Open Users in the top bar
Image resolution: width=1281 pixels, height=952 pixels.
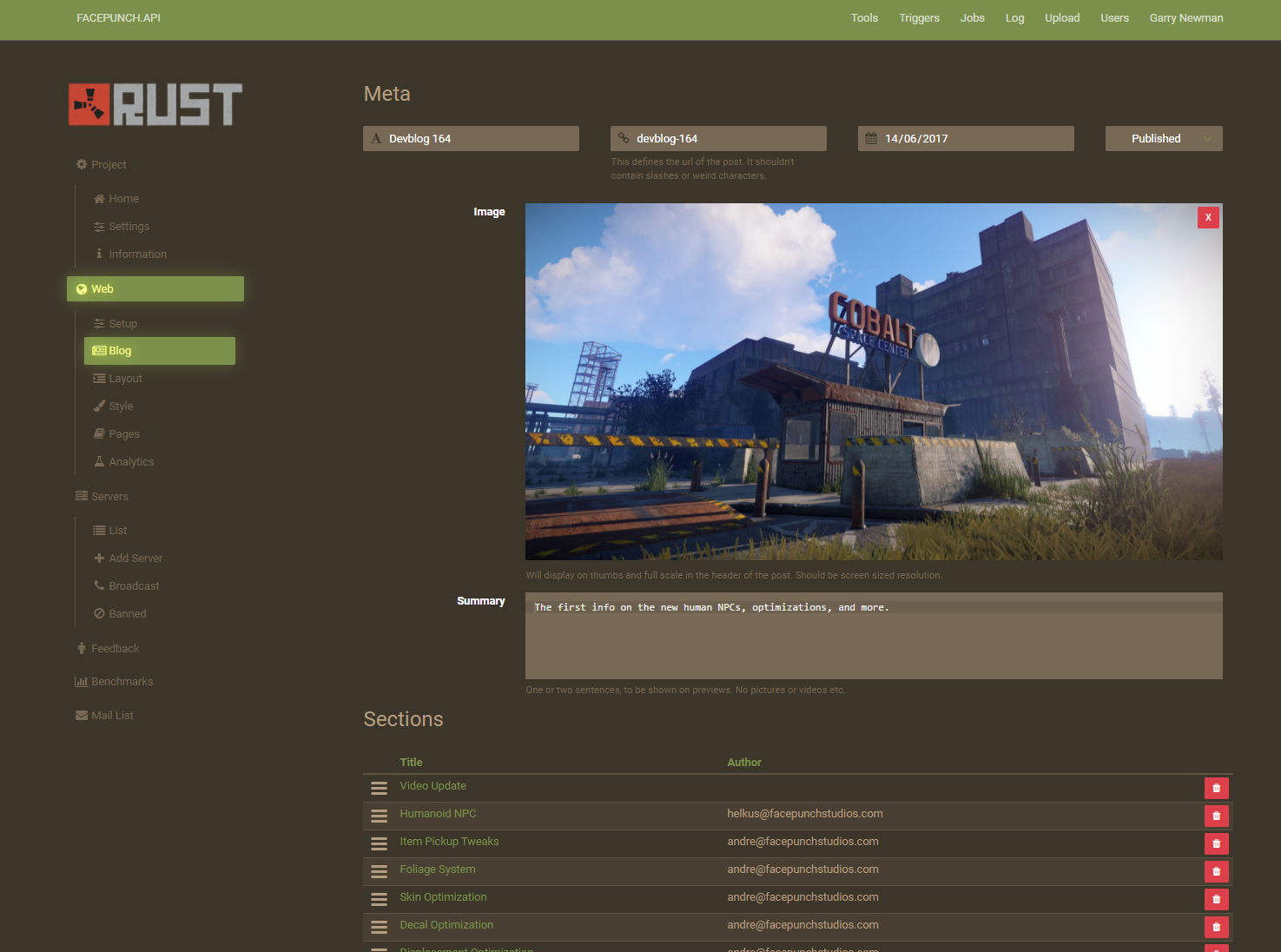[1114, 18]
